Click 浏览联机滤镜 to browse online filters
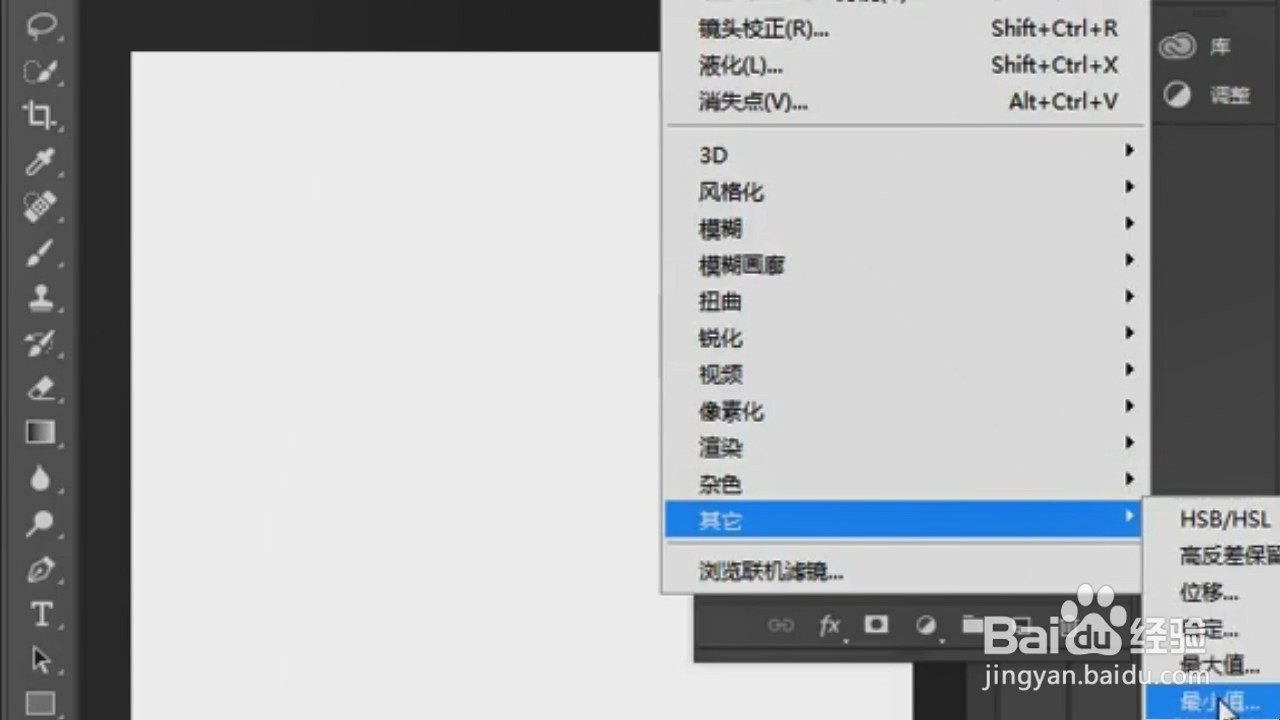 (770, 571)
